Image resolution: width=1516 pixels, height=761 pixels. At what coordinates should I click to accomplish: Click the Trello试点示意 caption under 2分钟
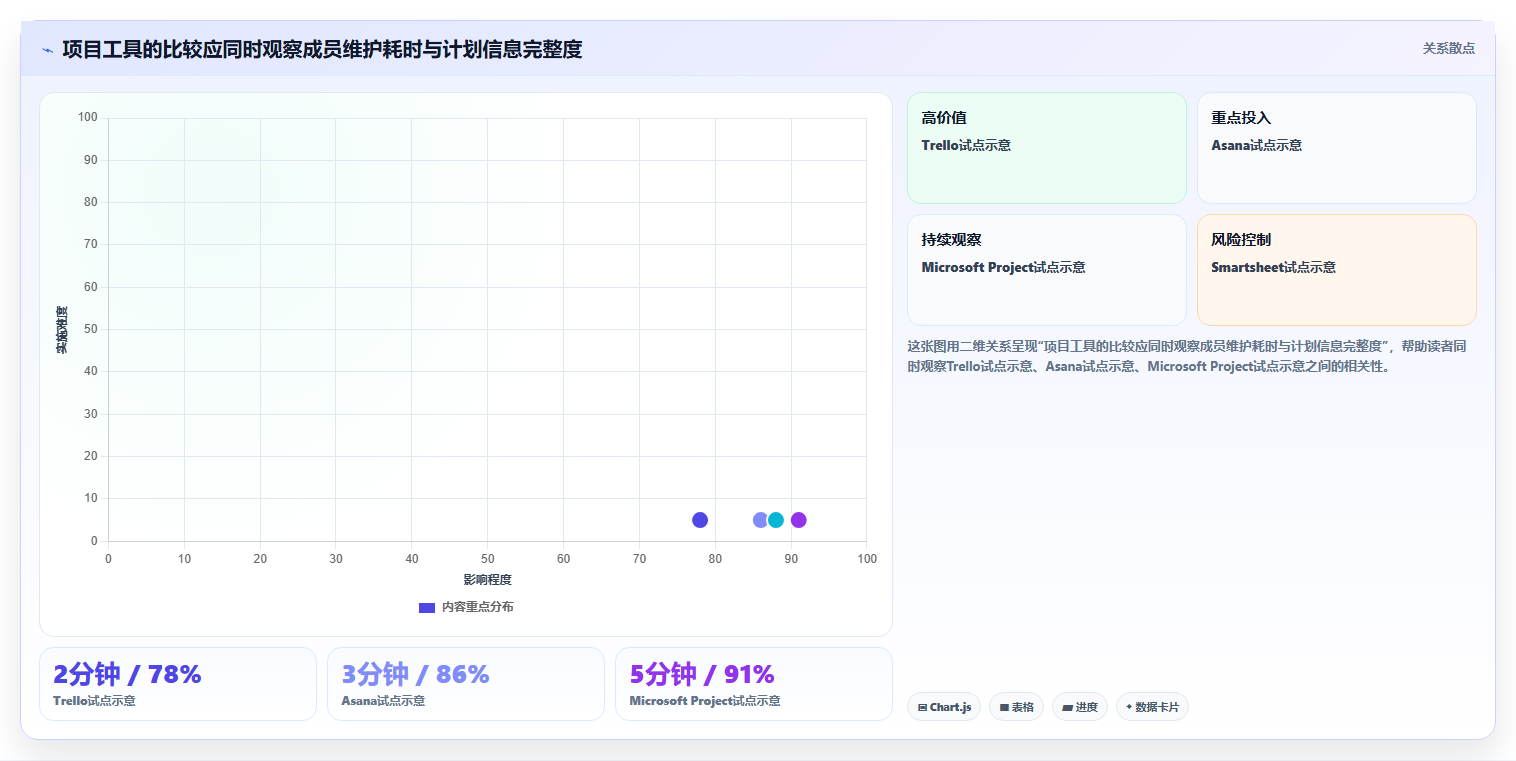(x=94, y=701)
